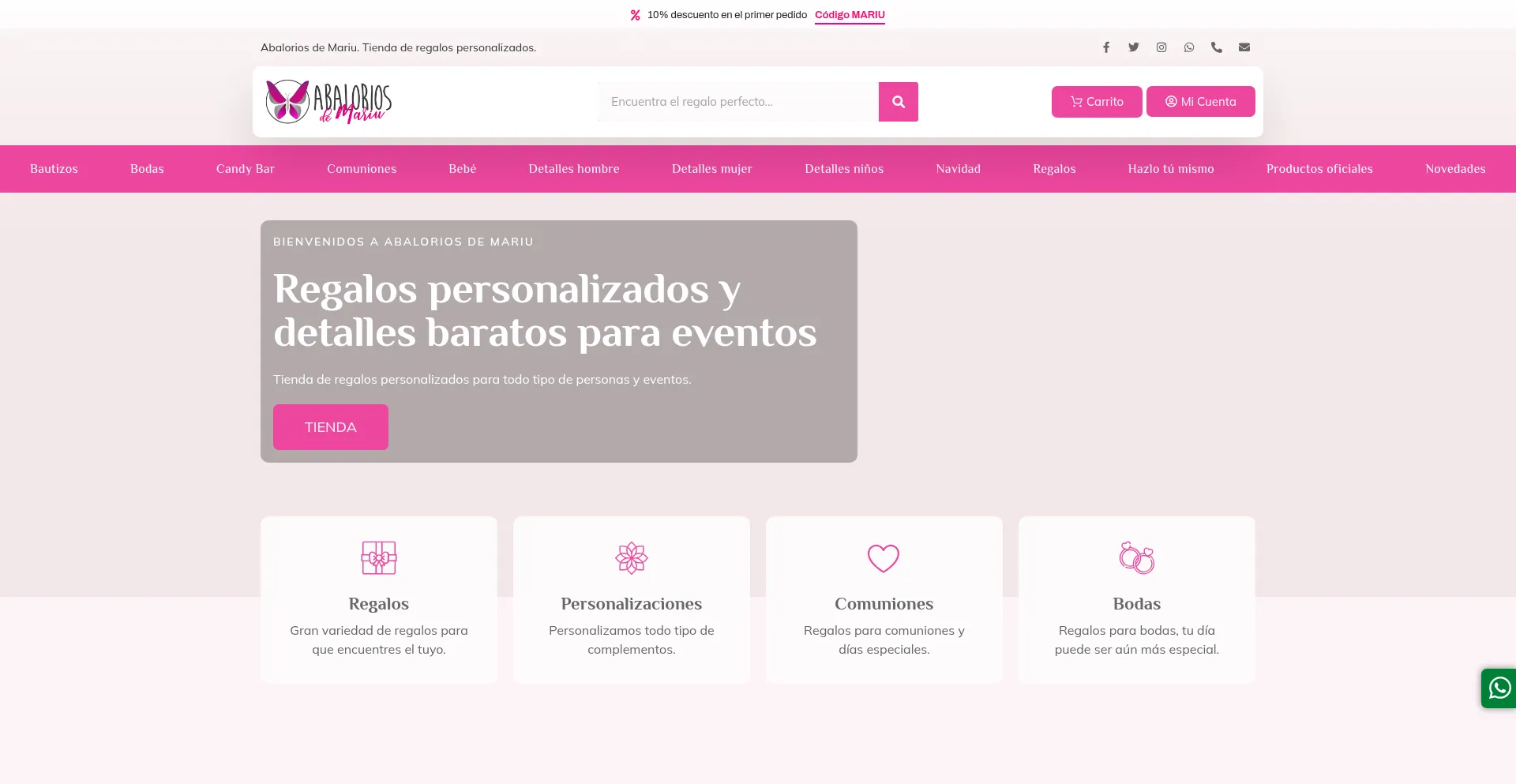The height and width of the screenshot is (784, 1516).
Task: Open the Facebook social icon
Action: click(1106, 47)
